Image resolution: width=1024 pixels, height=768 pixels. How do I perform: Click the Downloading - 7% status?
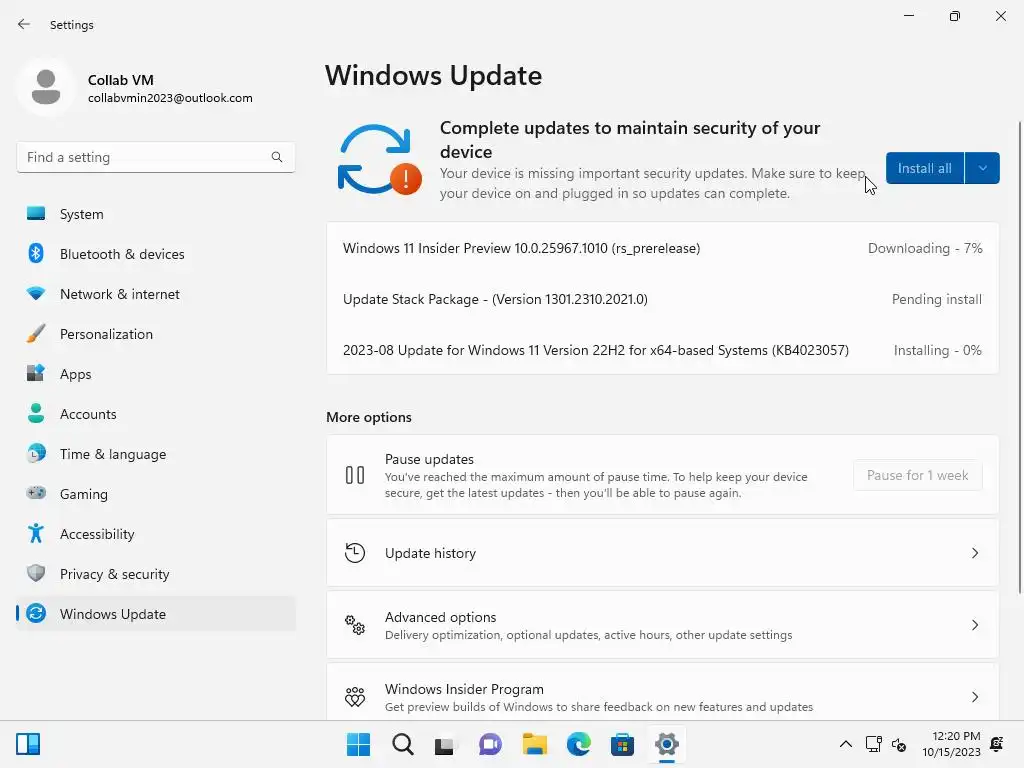[x=925, y=248]
